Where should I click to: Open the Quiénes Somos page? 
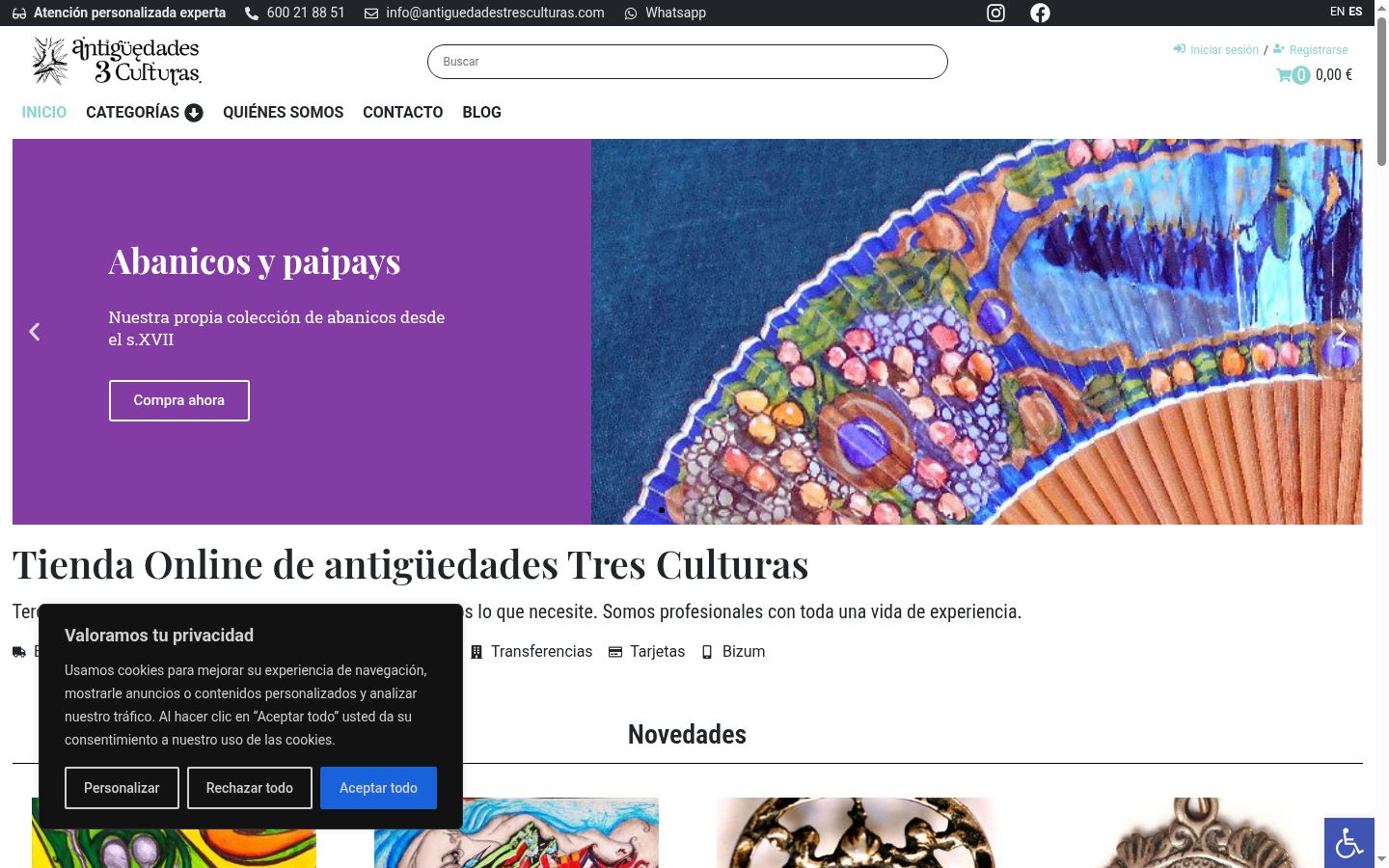(283, 113)
